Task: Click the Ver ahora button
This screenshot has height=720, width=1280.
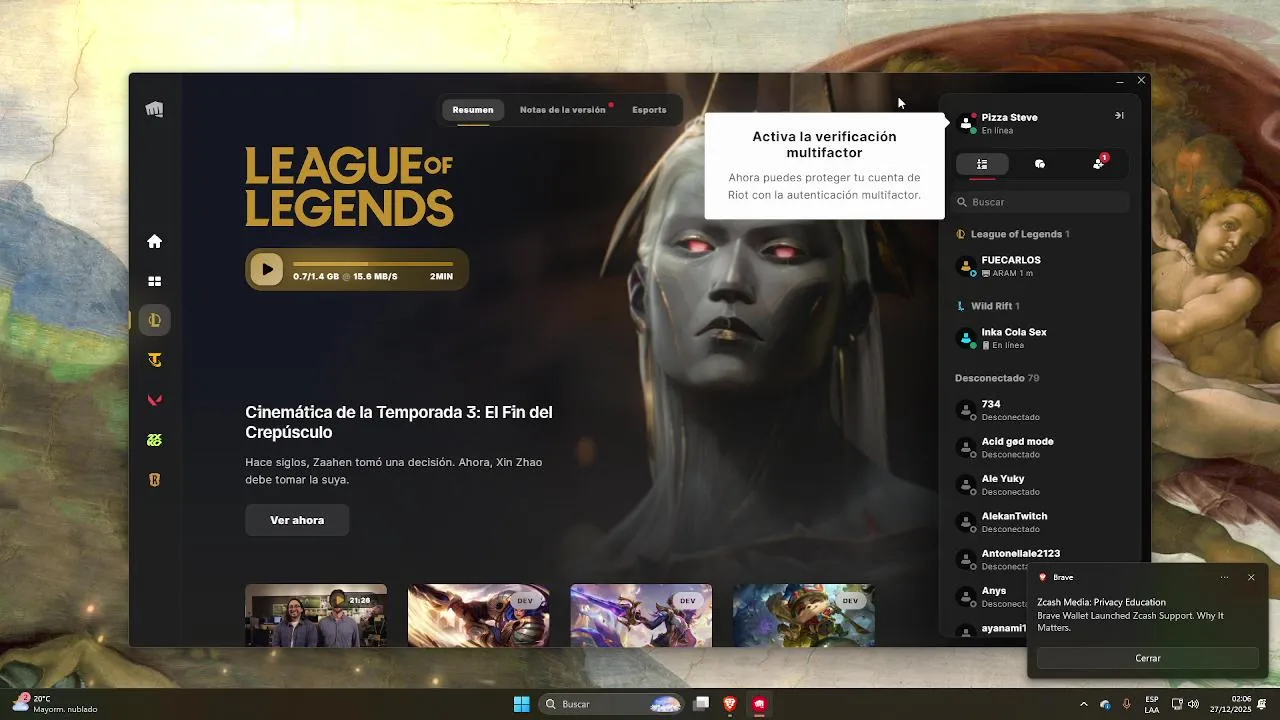Action: [x=297, y=520]
